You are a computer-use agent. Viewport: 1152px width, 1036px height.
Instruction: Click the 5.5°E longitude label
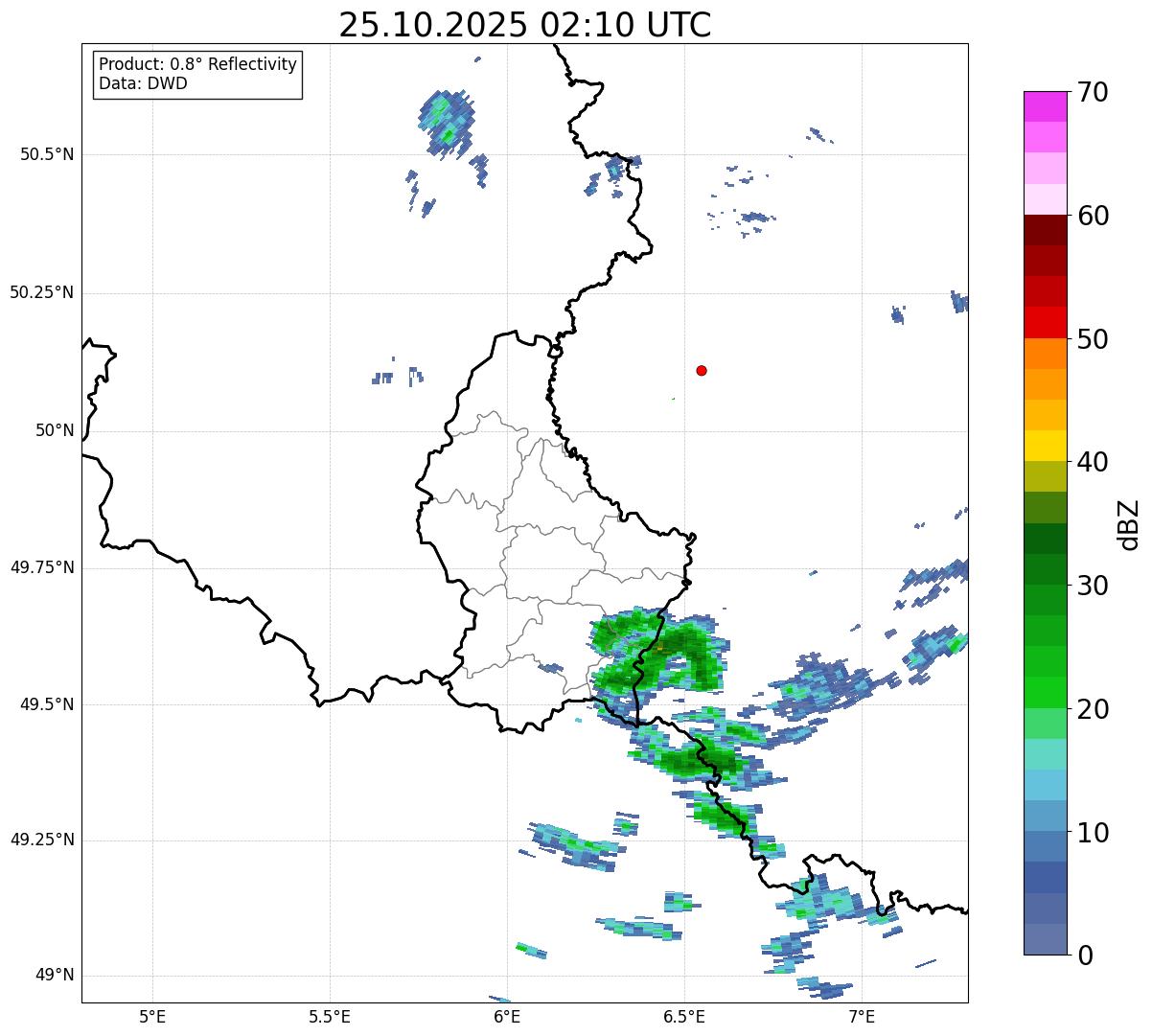(330, 1016)
